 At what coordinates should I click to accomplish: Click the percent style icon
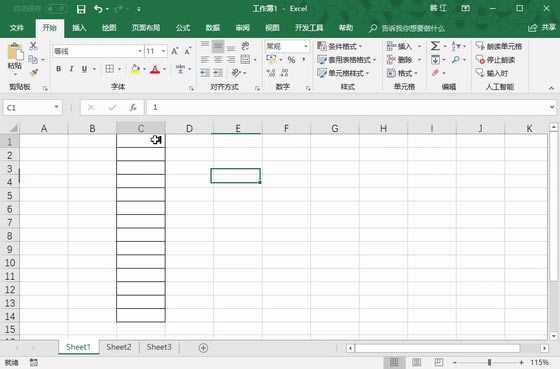click(291, 60)
